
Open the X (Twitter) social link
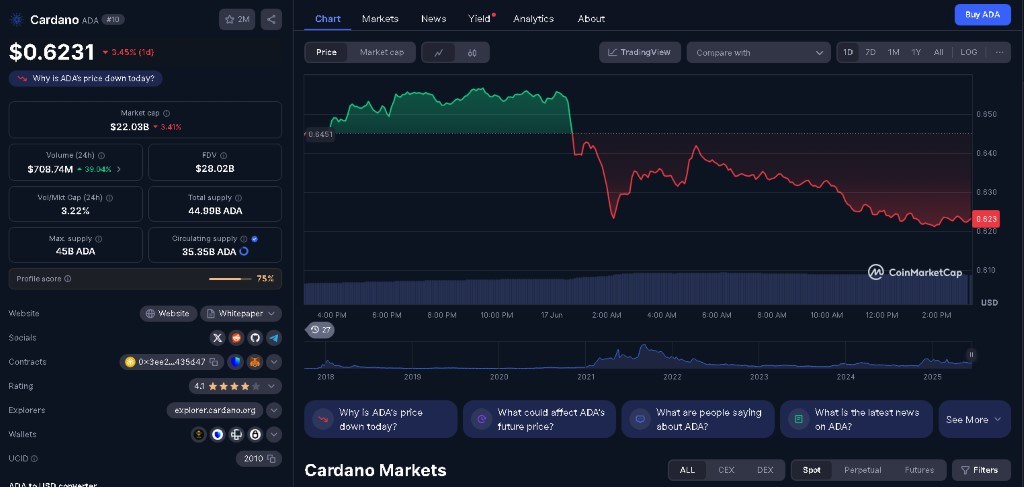tap(217, 338)
